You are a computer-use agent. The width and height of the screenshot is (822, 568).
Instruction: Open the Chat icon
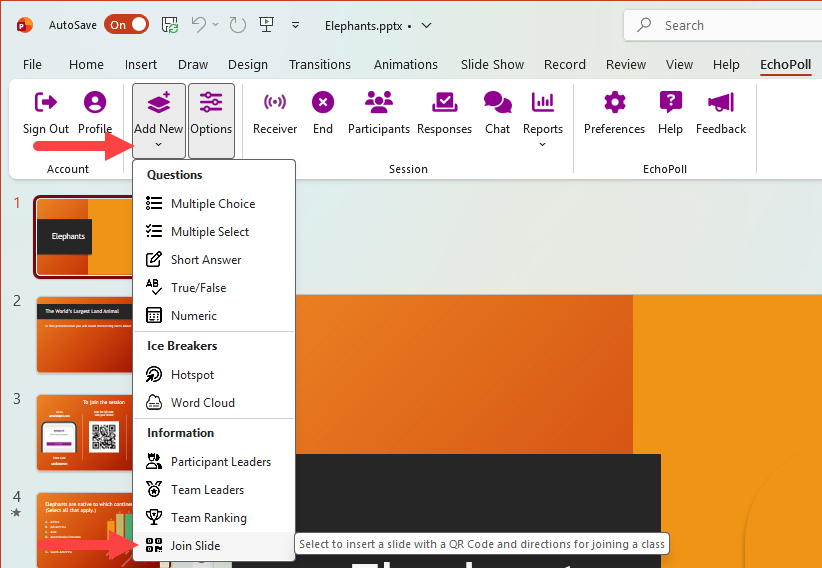[497, 102]
